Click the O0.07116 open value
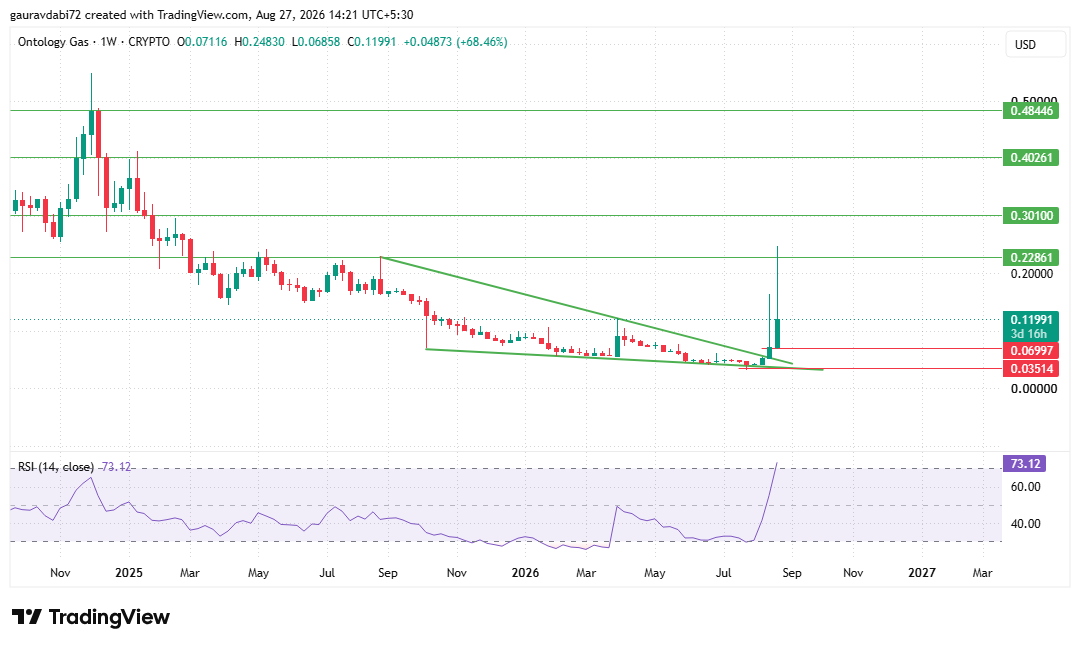The height and width of the screenshot is (647, 1080). coord(202,42)
